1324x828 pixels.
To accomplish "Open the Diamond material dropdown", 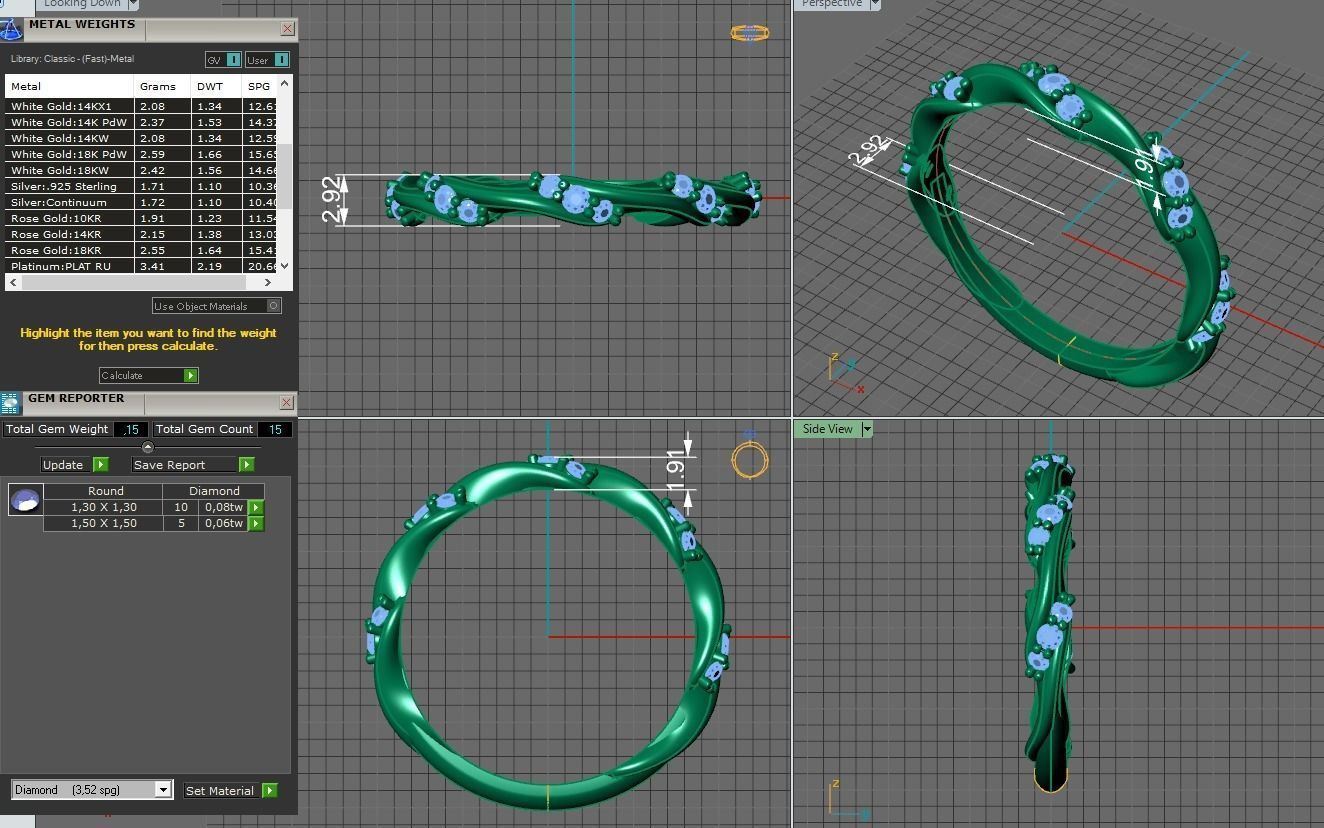I will (x=163, y=790).
